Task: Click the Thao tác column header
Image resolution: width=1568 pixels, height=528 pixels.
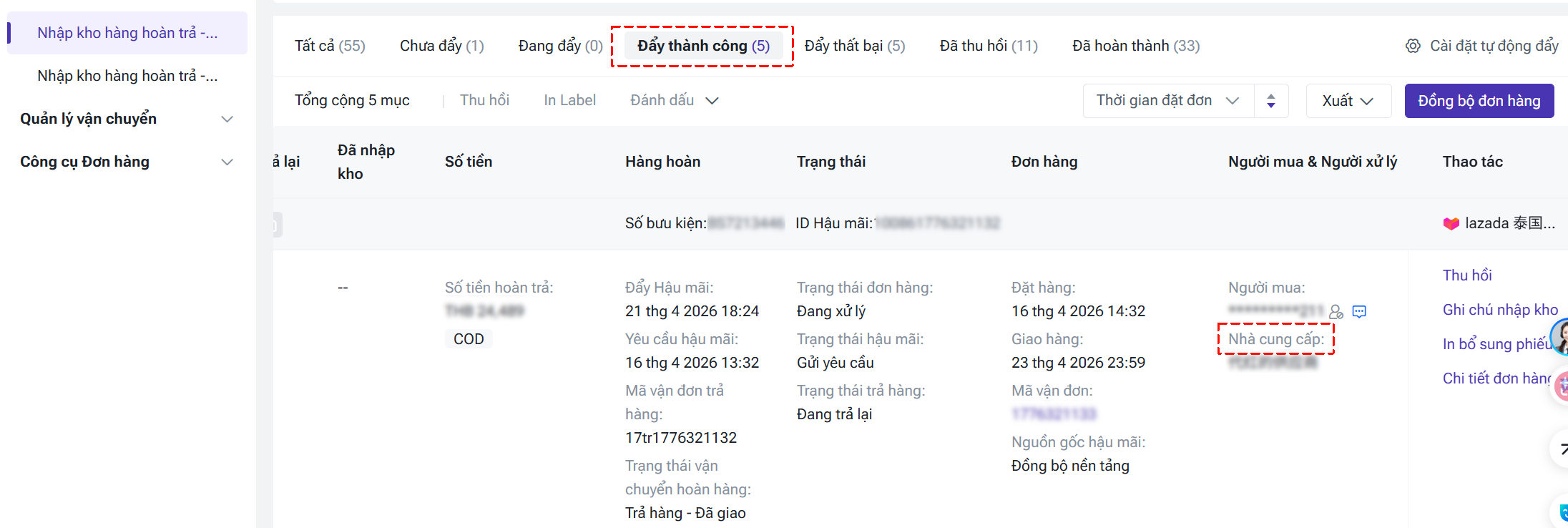Action: click(1473, 162)
